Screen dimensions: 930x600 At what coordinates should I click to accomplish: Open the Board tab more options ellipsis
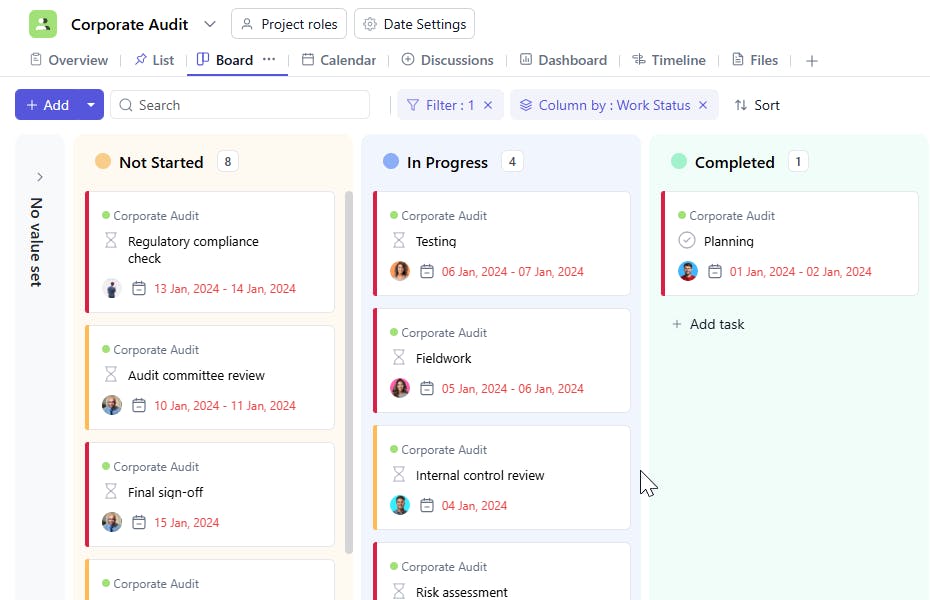269,60
